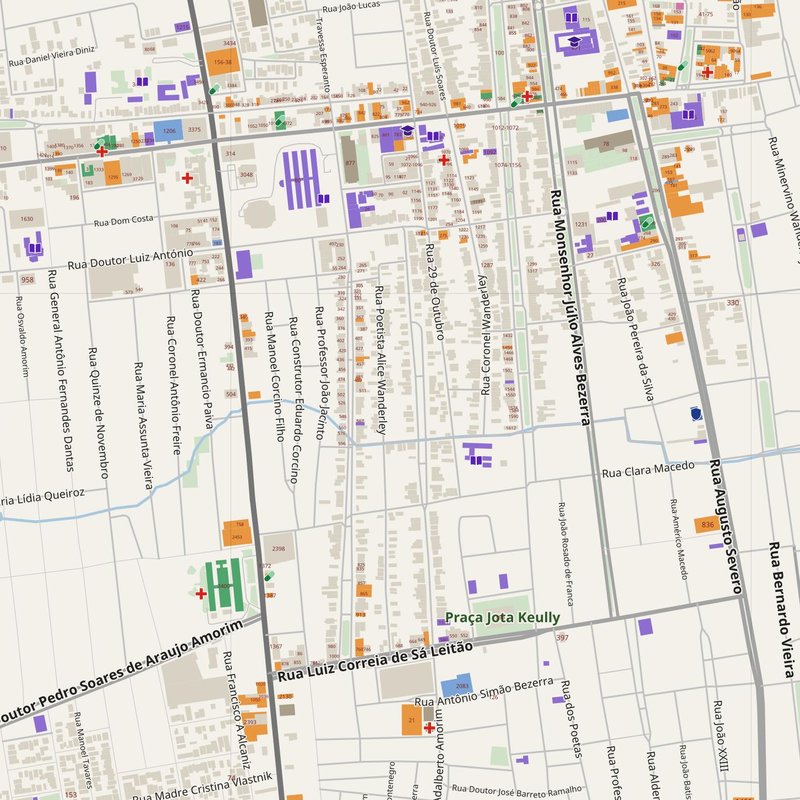Select pill icon near number 41-75
The image size is (800, 800).
(x=682, y=66)
